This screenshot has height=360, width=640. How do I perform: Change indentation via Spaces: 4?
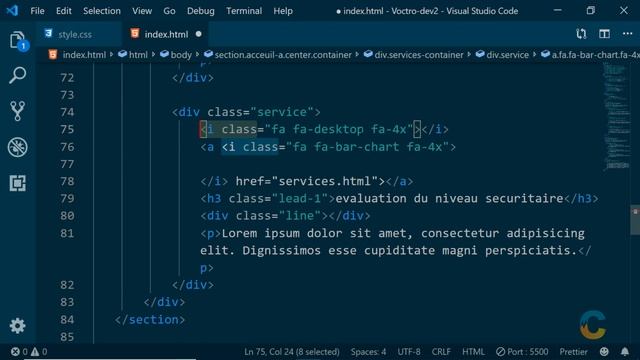pyautogui.click(x=368, y=352)
